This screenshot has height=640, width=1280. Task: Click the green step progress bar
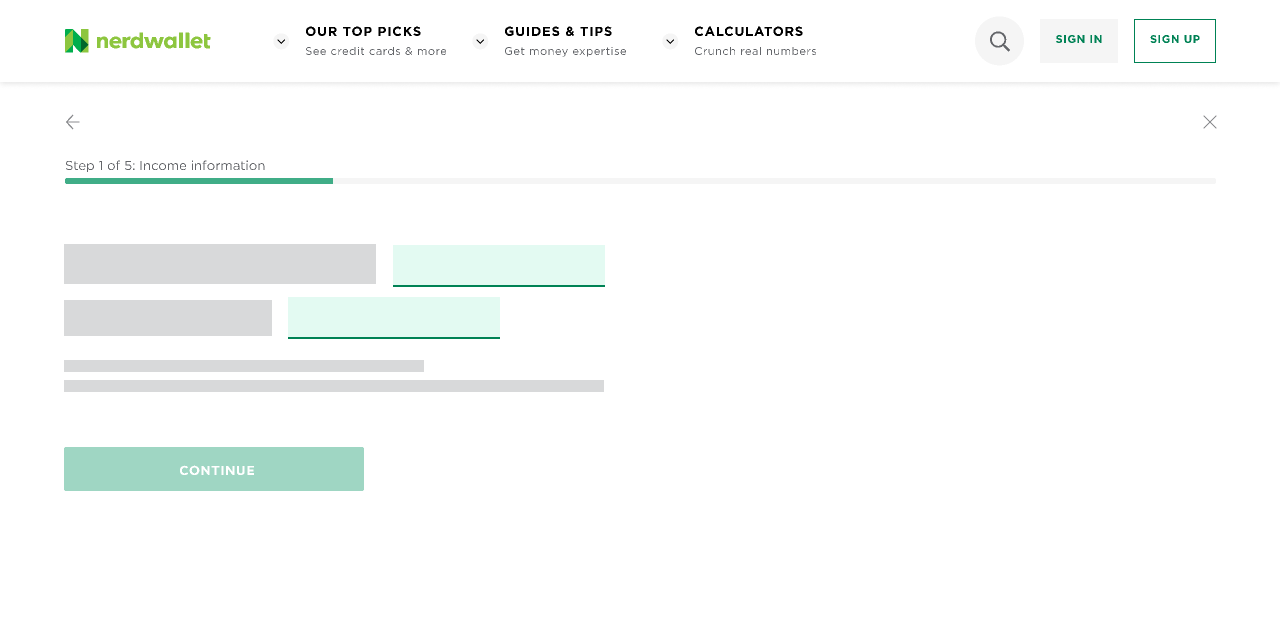(199, 181)
